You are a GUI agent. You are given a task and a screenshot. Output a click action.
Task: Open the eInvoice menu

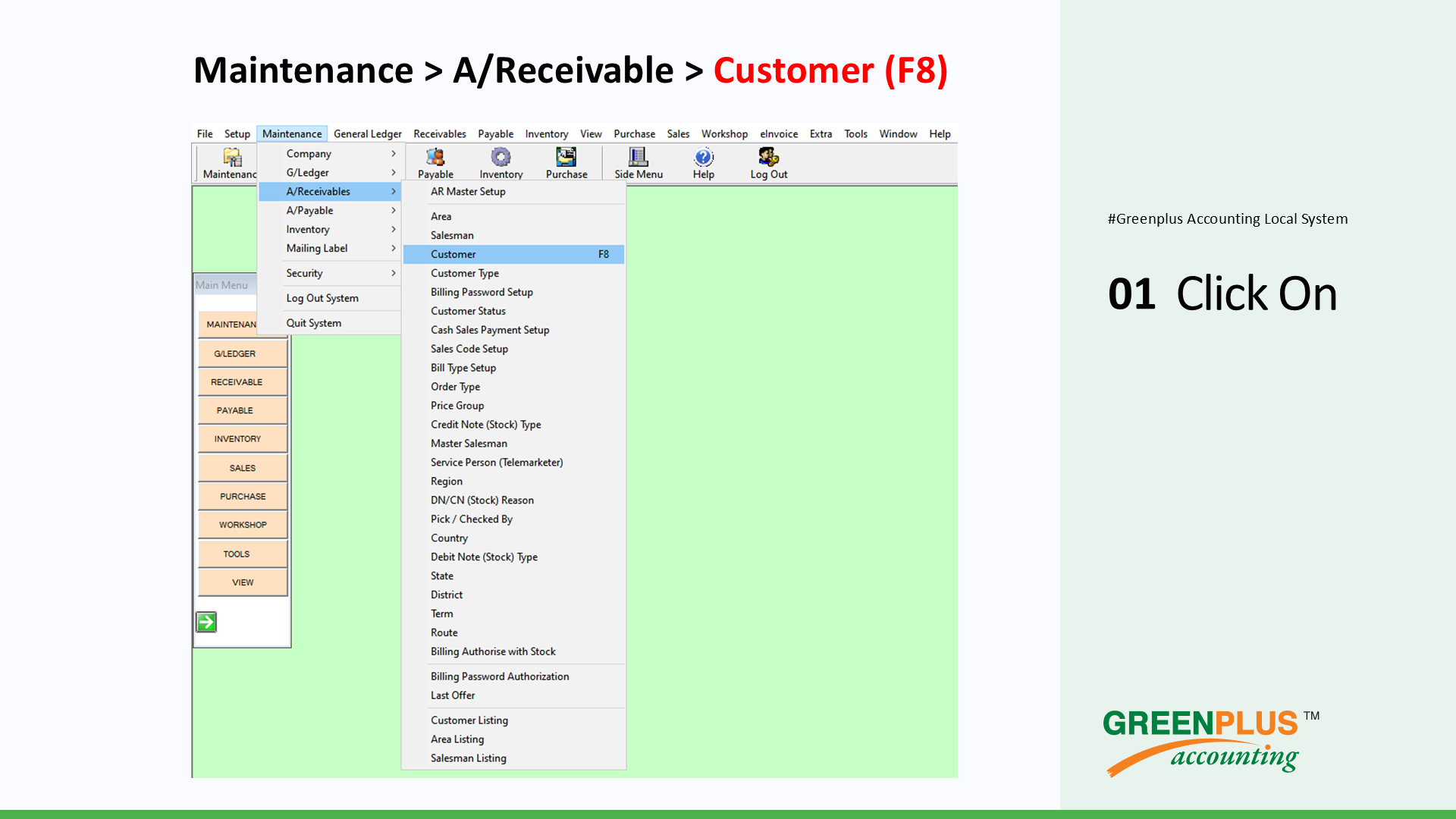click(x=779, y=133)
